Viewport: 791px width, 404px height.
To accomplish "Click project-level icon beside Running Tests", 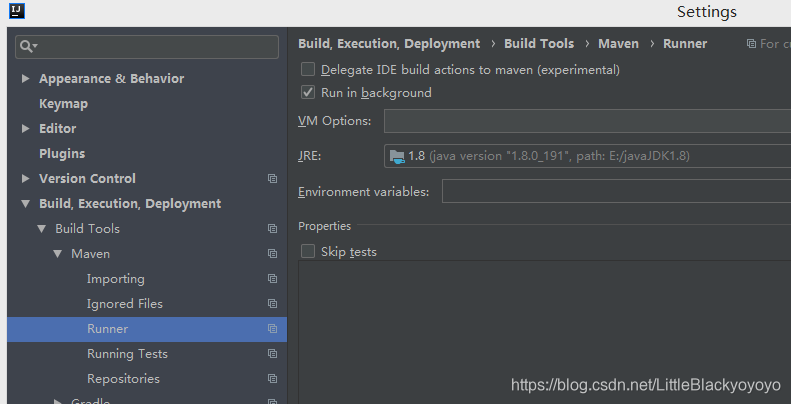I will [x=272, y=354].
